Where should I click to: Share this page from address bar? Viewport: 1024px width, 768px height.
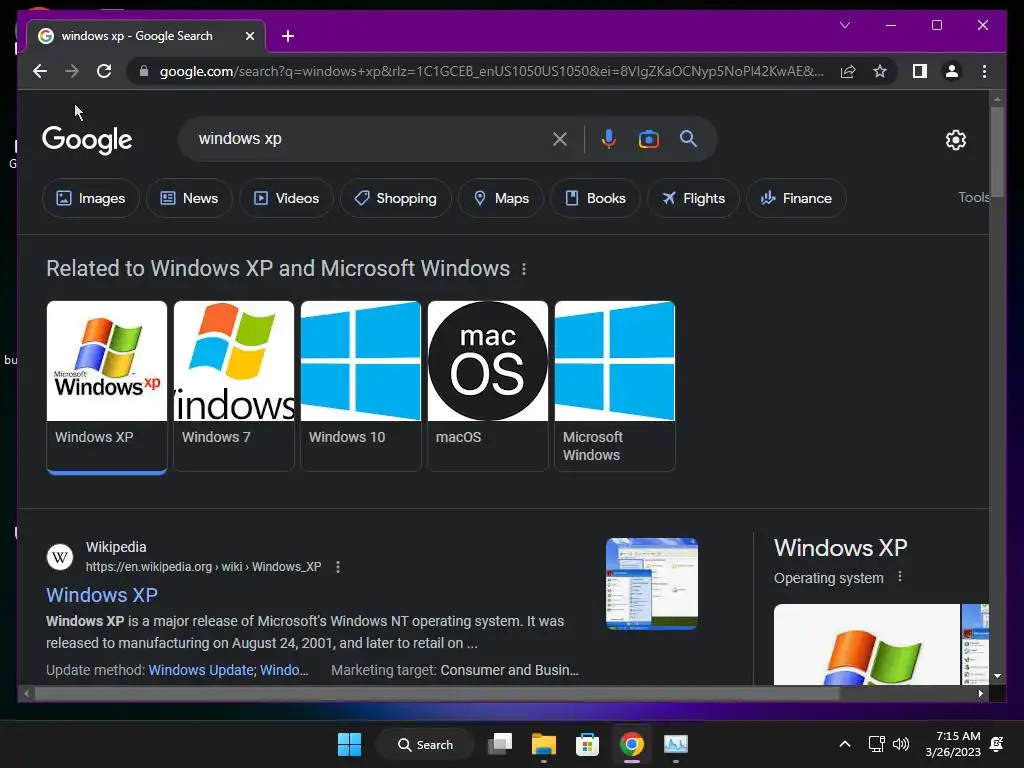[x=848, y=71]
